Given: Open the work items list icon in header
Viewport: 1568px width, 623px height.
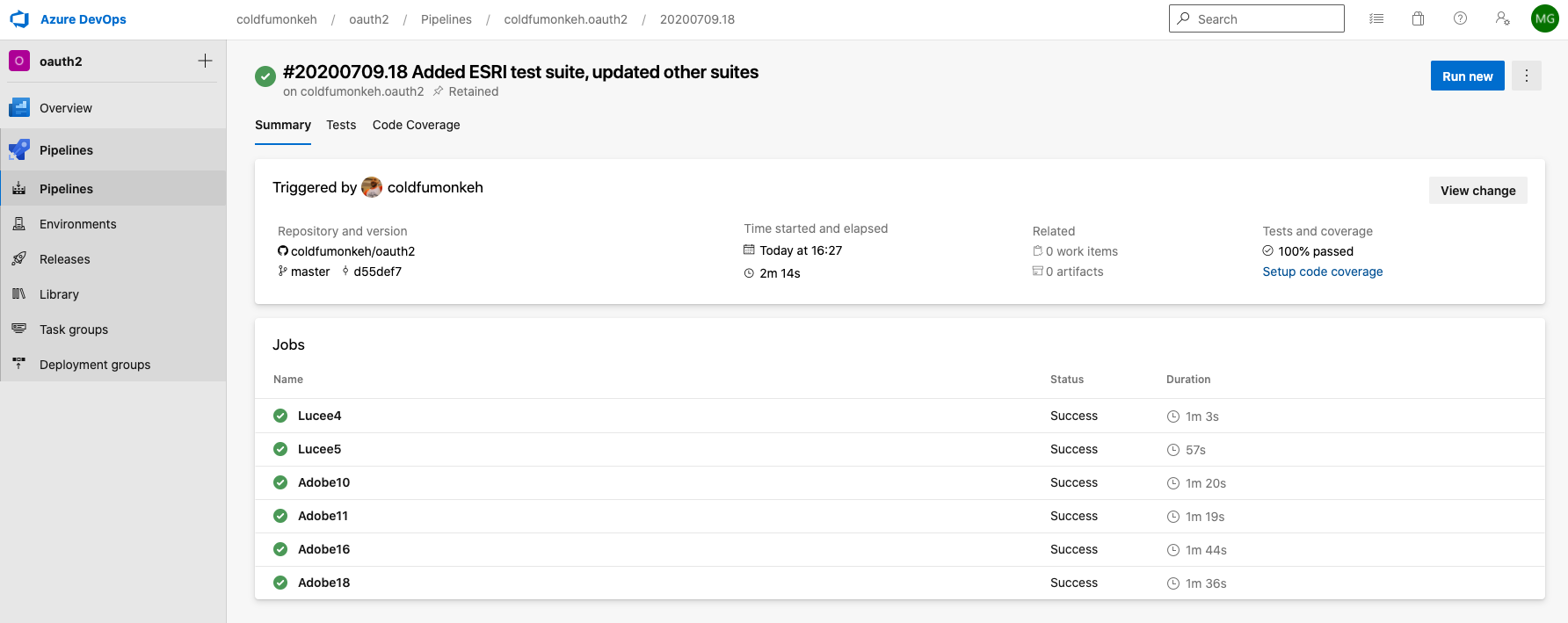Looking at the screenshot, I should (x=1376, y=18).
